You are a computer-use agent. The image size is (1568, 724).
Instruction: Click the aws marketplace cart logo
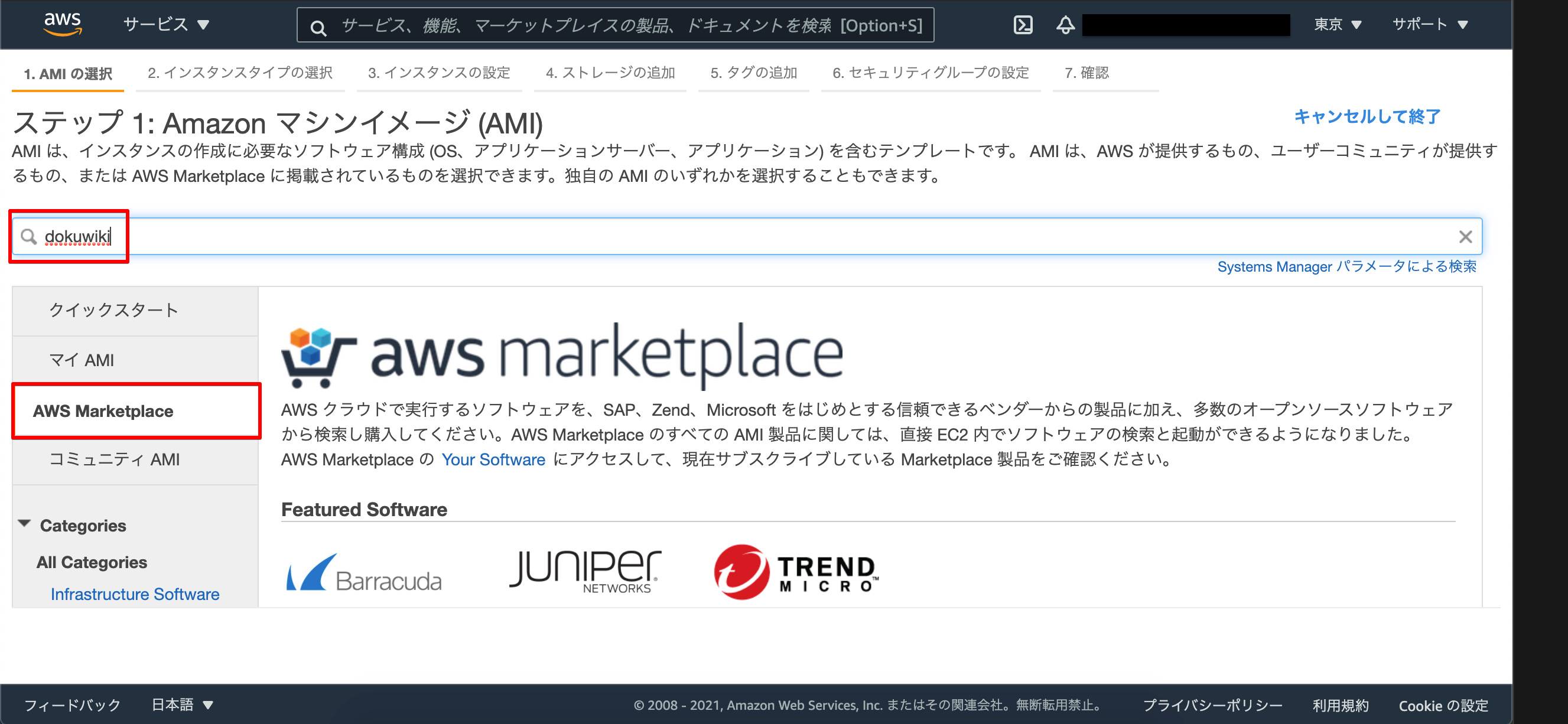pos(562,356)
